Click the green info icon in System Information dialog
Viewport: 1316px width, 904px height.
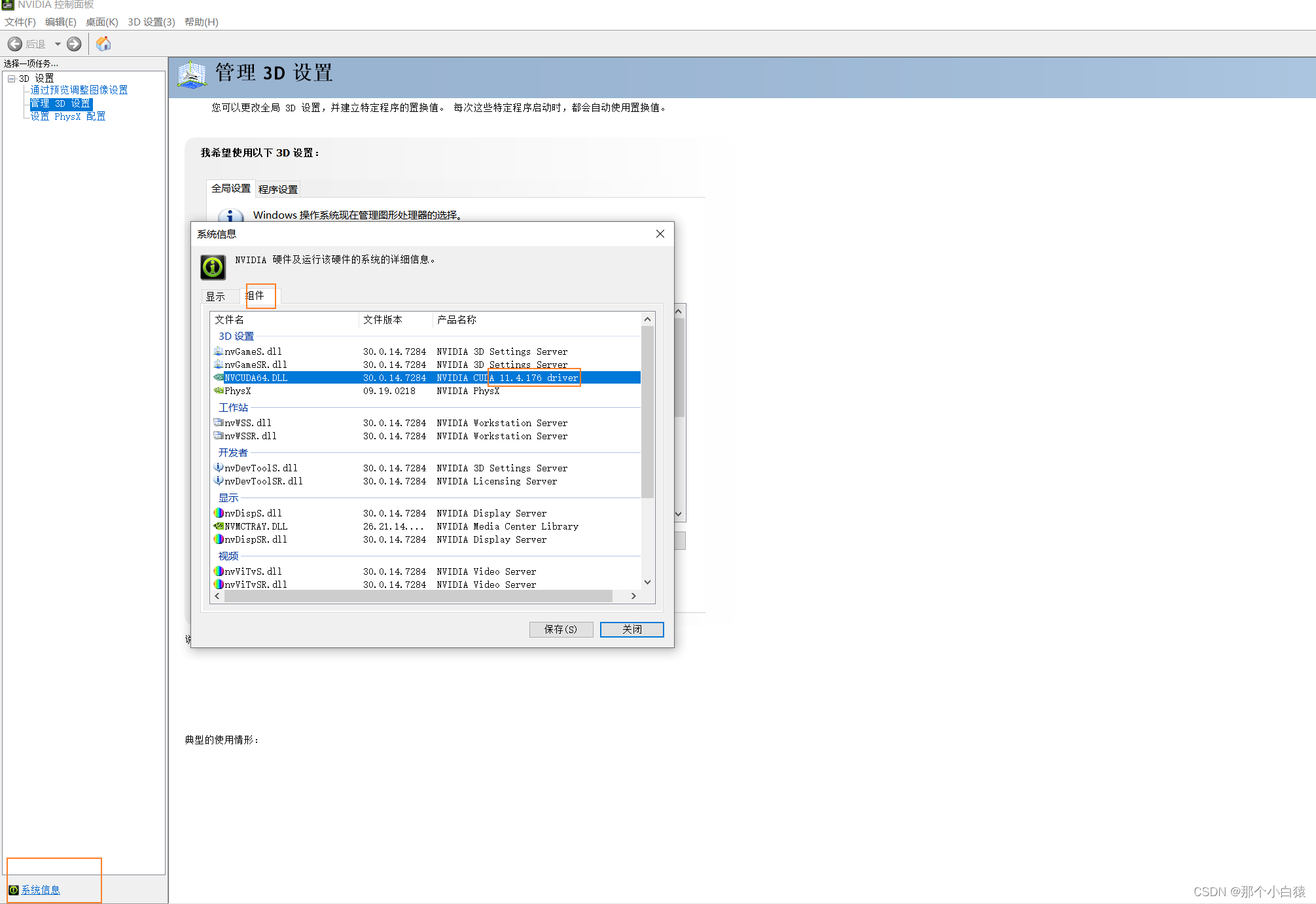[x=213, y=267]
